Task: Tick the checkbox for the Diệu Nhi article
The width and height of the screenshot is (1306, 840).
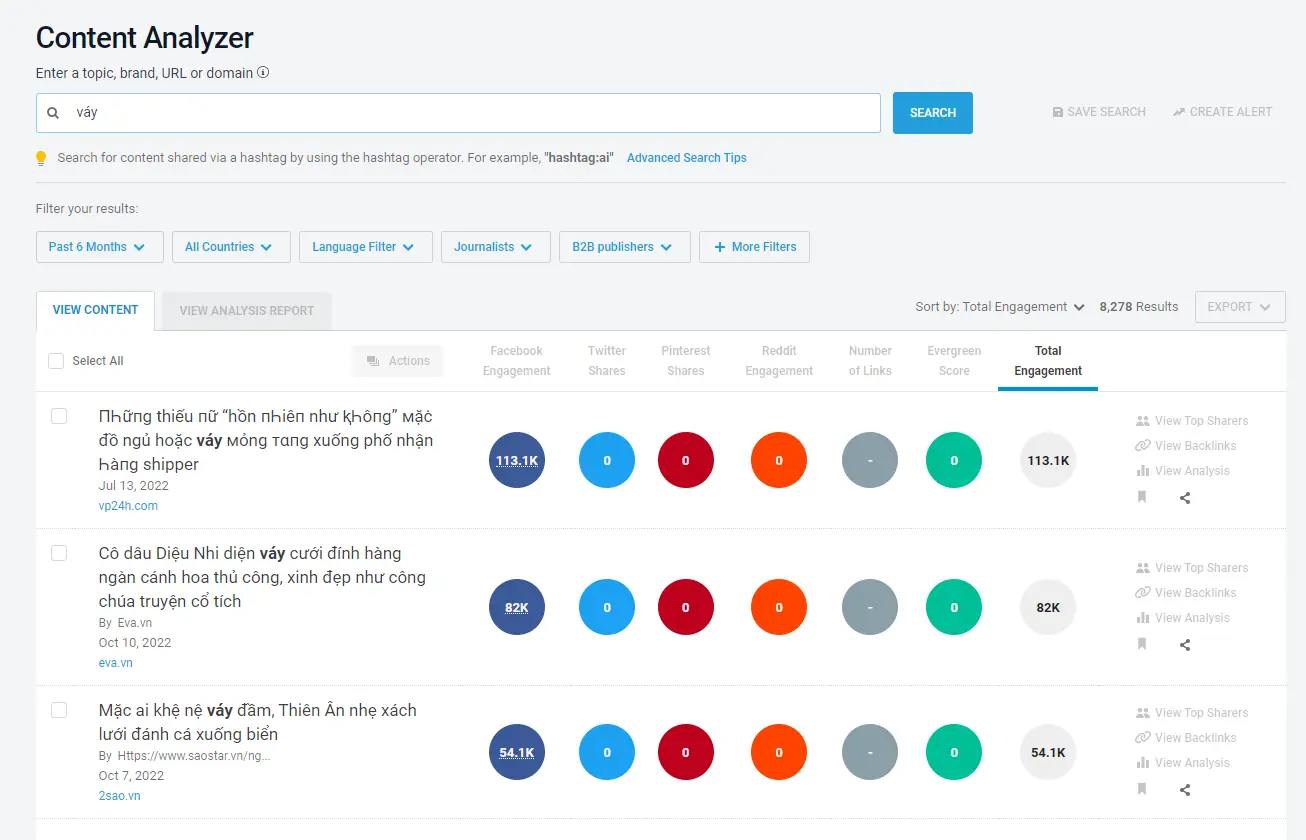Action: click(59, 553)
